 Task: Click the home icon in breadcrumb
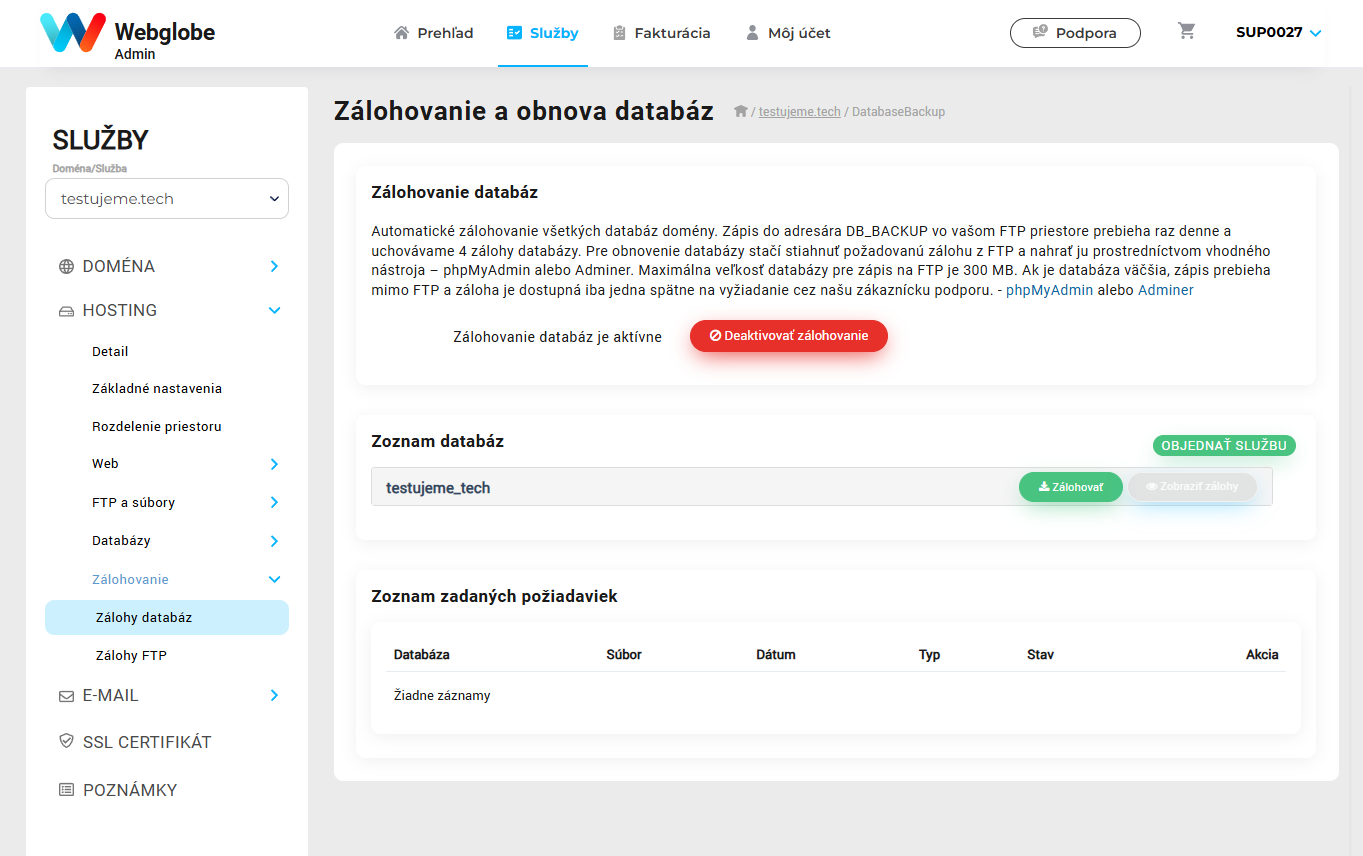tap(741, 111)
